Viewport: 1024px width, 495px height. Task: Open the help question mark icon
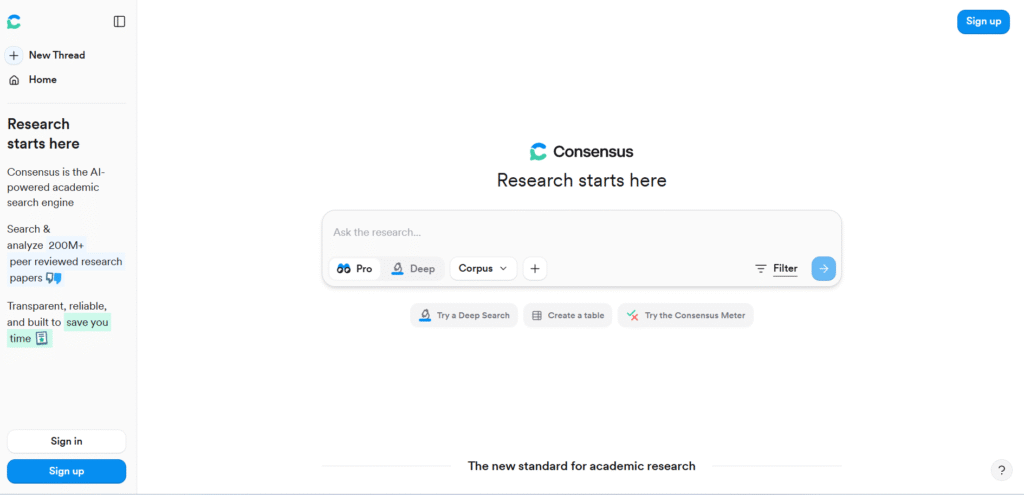1001,470
